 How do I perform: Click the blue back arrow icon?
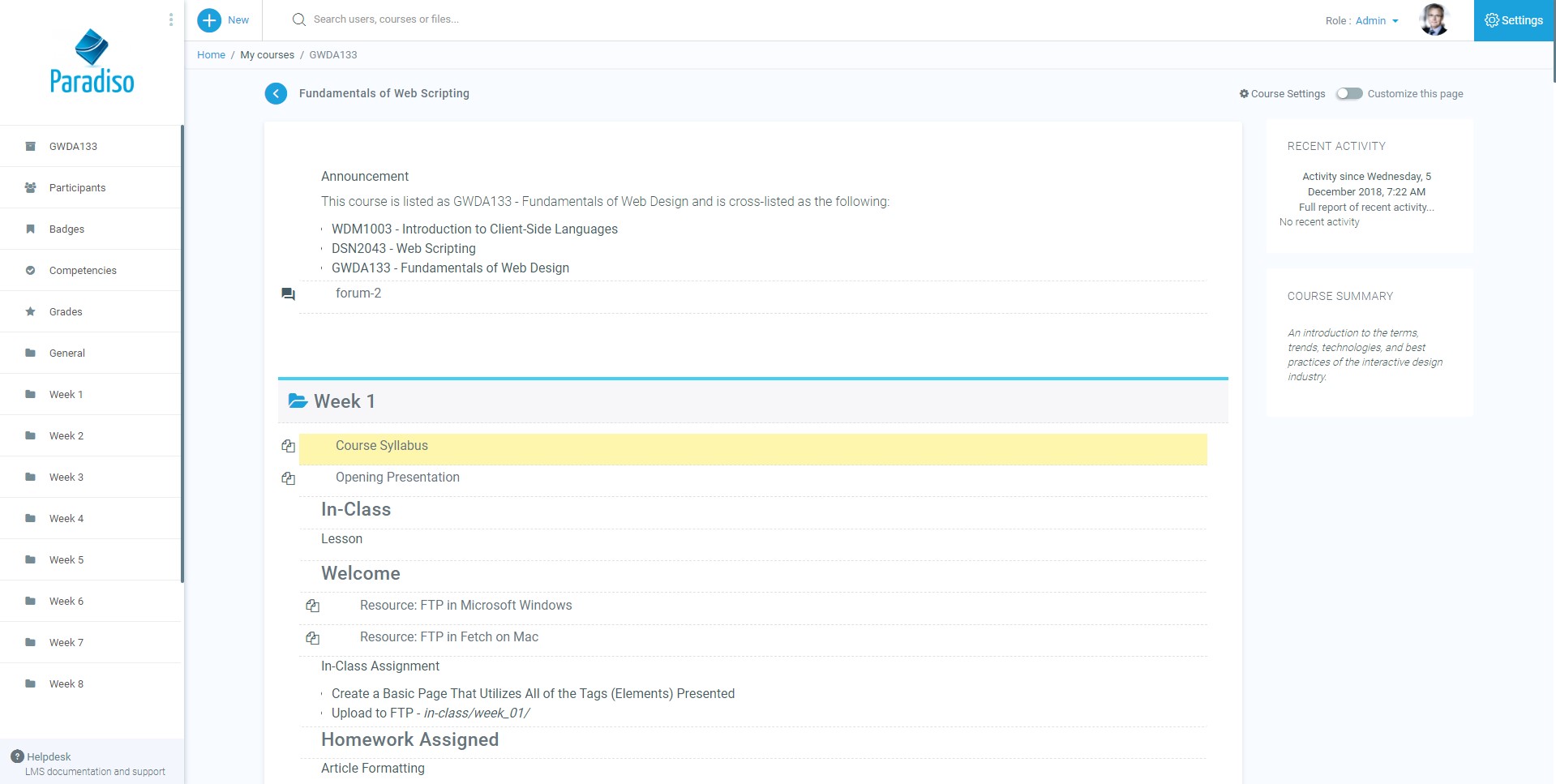(276, 94)
